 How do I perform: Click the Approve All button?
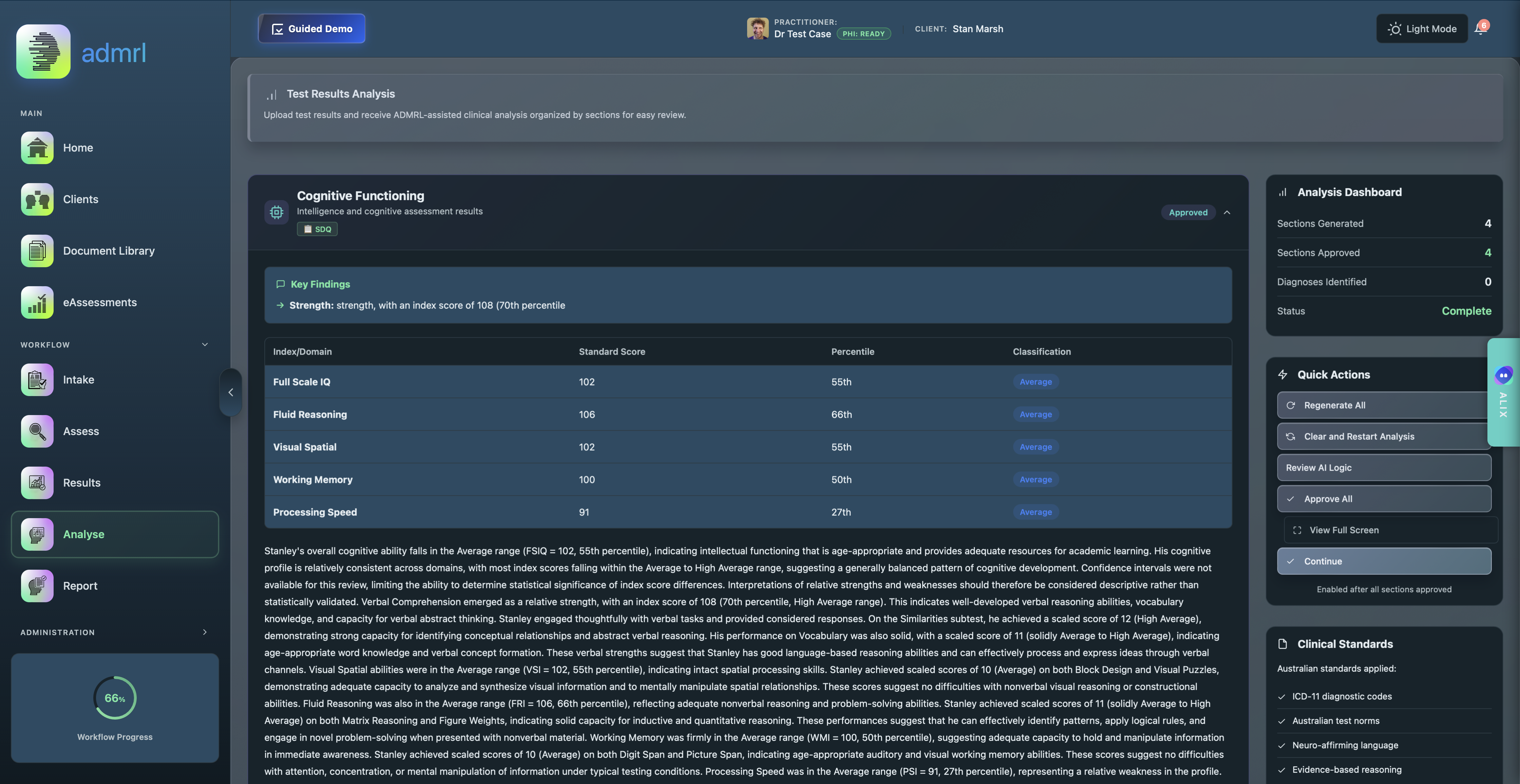(1384, 498)
